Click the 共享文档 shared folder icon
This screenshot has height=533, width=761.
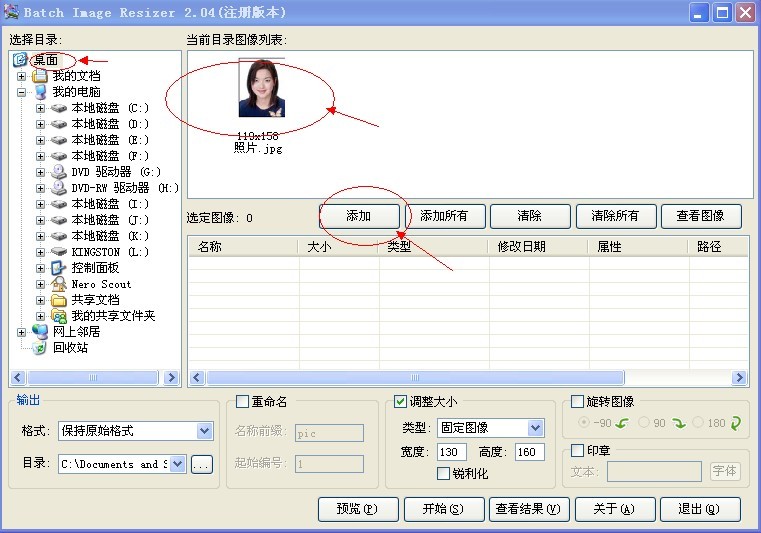59,300
